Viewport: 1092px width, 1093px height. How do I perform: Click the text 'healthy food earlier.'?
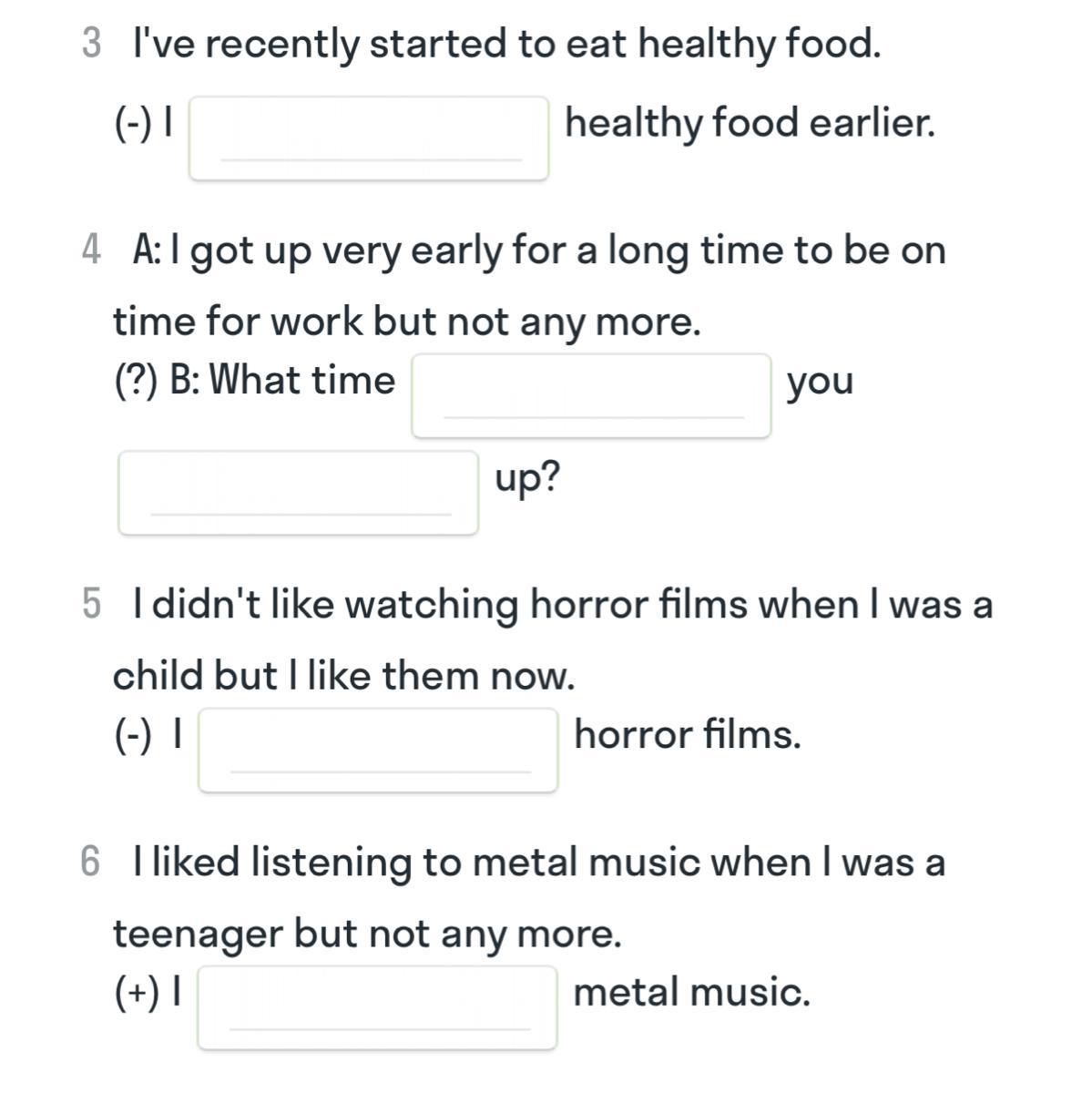point(750,122)
